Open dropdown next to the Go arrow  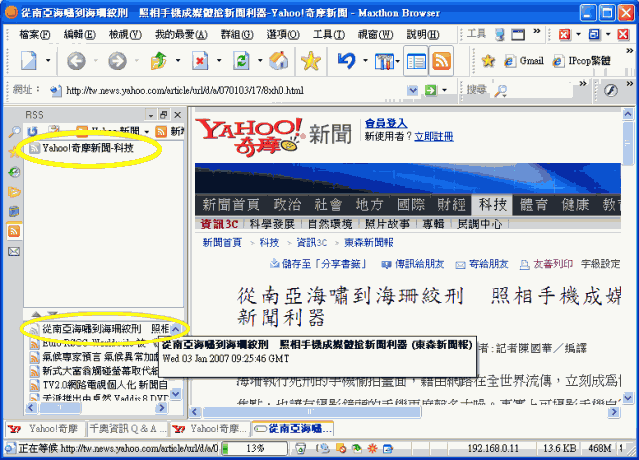tap(444, 90)
